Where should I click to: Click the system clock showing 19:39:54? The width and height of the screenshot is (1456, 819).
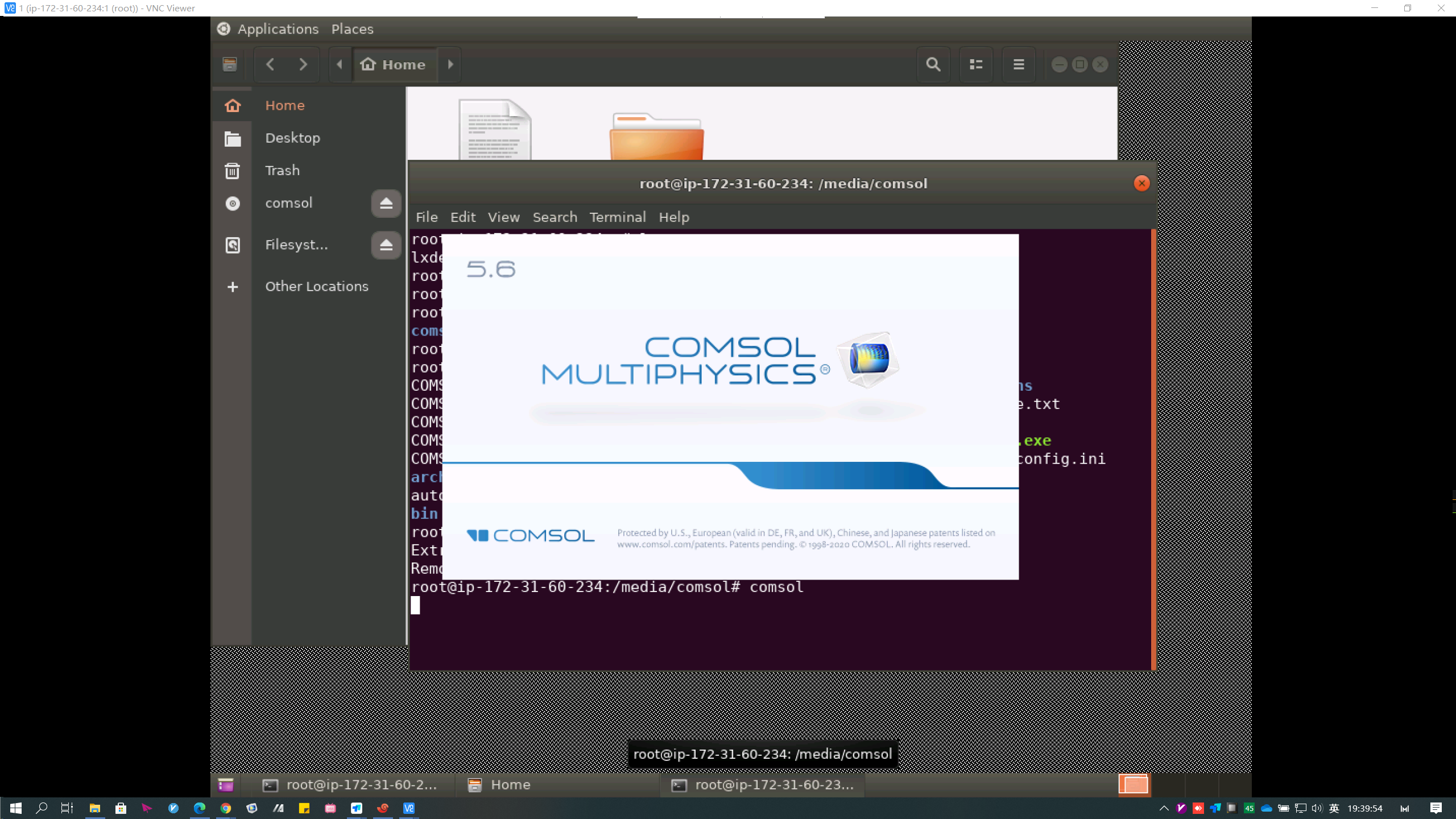(1365, 808)
